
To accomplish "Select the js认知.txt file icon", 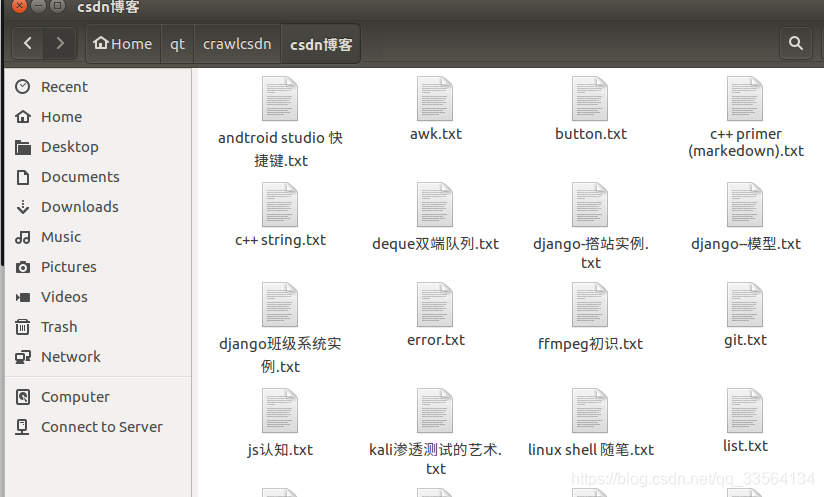I will [280, 411].
